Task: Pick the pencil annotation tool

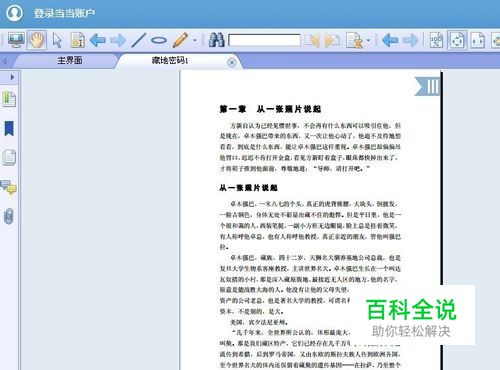Action: [x=181, y=40]
